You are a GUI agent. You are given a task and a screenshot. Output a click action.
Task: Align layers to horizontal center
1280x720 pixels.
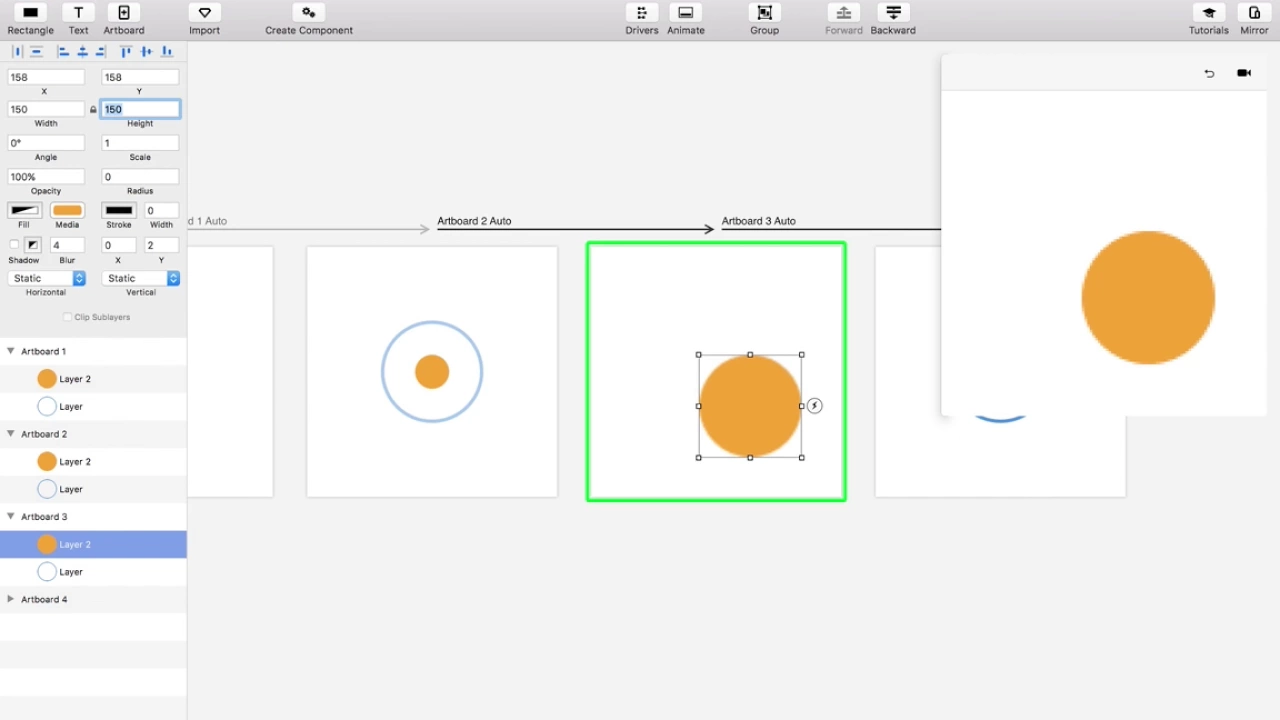click(82, 52)
